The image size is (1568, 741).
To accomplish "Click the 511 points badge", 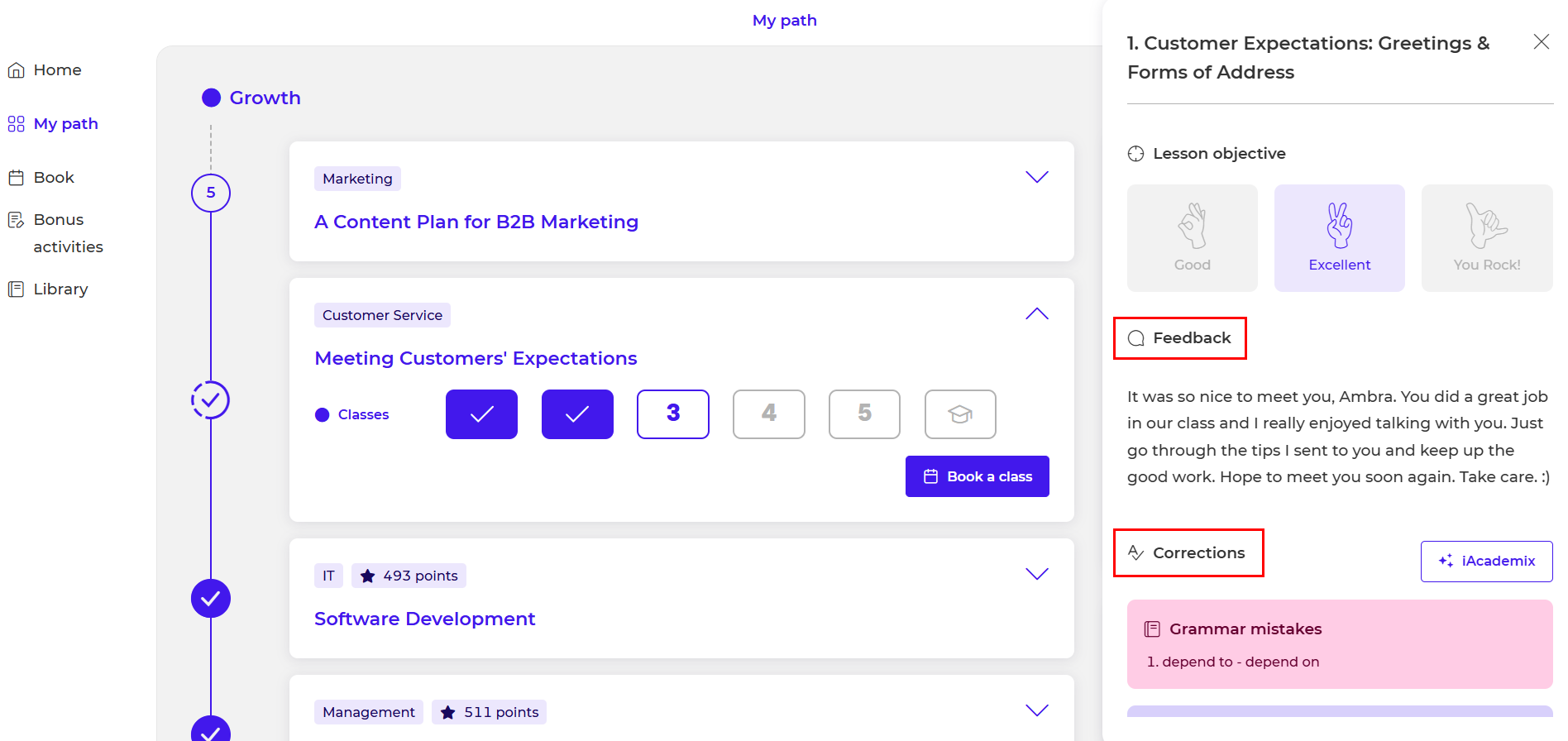I will pos(489,712).
